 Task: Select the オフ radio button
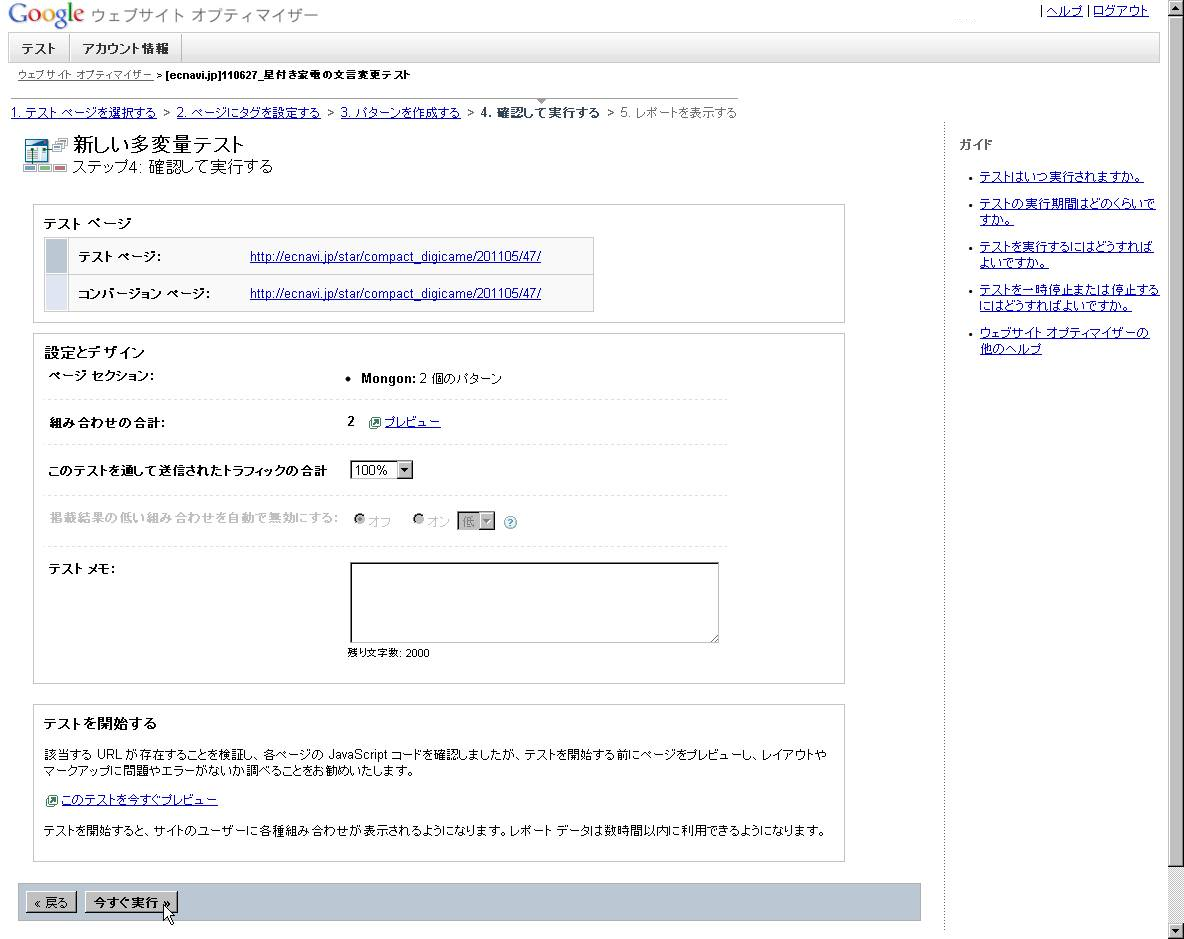point(360,520)
